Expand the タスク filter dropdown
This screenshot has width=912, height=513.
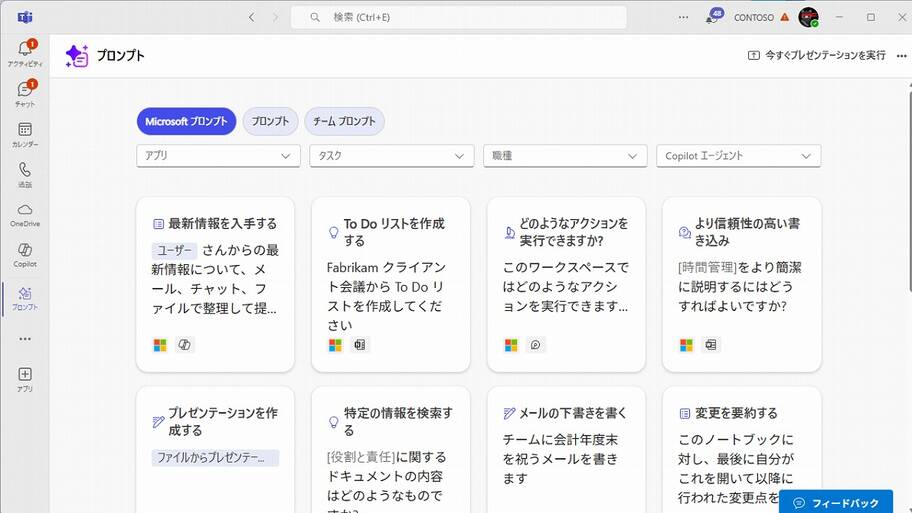pyautogui.click(x=391, y=156)
